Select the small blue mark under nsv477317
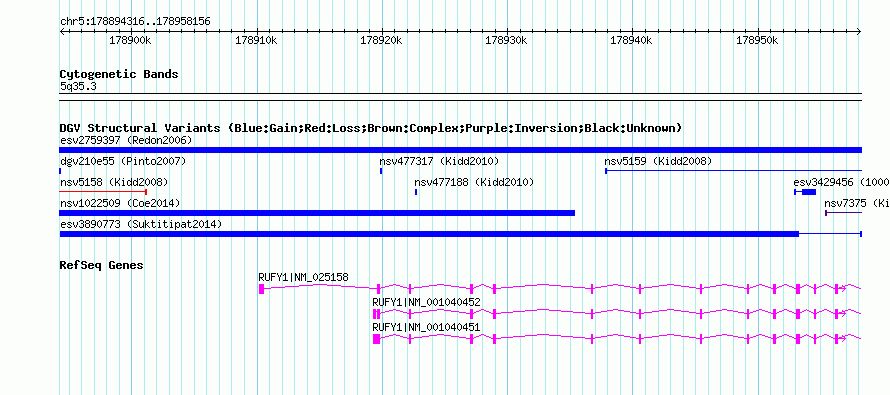This screenshot has width=890, height=395. 381,171
